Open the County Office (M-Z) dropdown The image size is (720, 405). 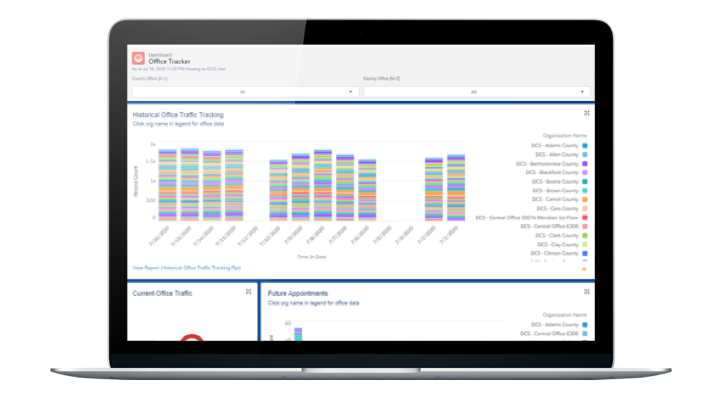tap(477, 92)
